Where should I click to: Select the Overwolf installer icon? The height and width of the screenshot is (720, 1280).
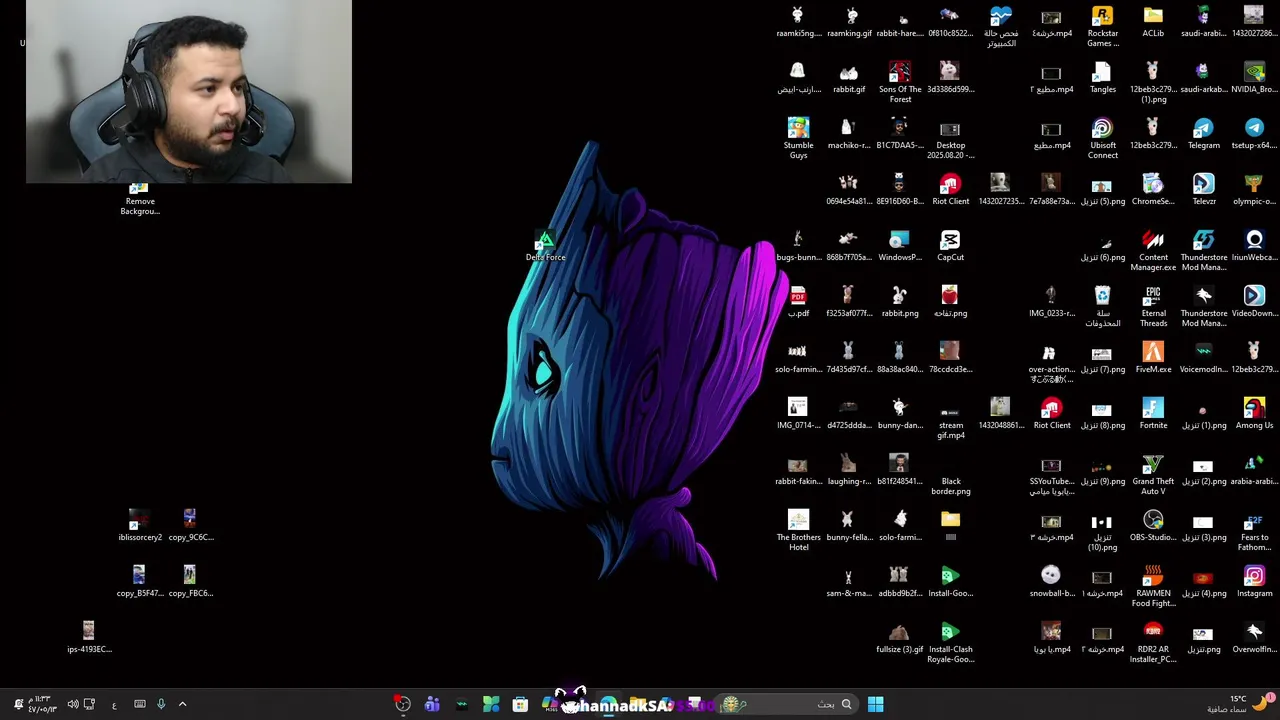(x=1254, y=637)
